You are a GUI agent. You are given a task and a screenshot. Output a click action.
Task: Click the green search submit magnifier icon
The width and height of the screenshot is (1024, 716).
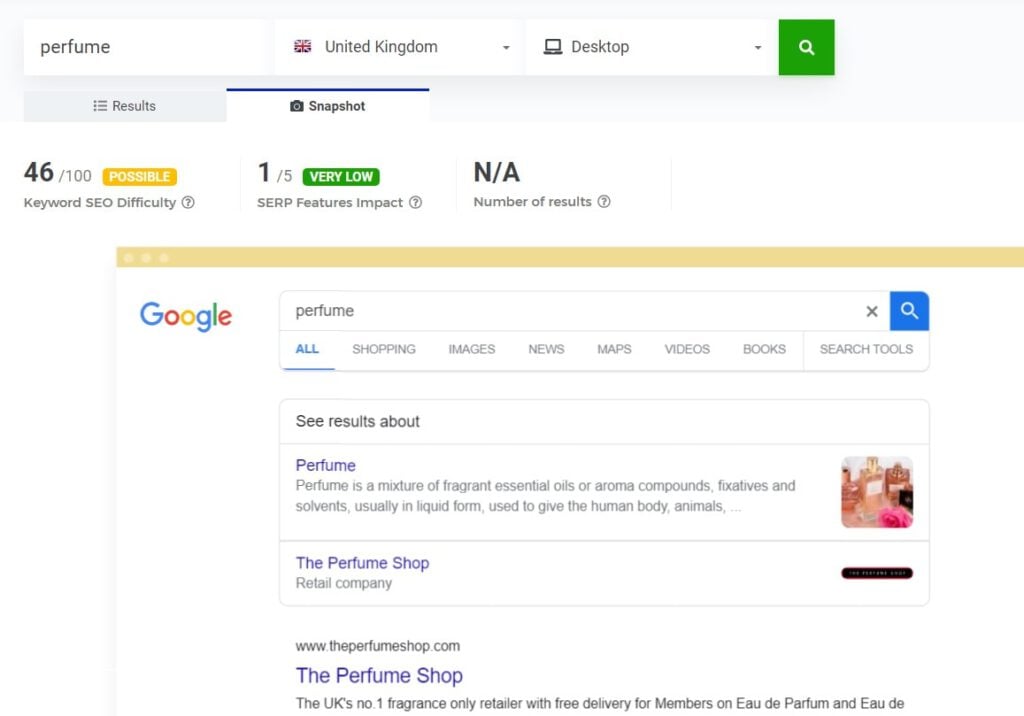806,47
